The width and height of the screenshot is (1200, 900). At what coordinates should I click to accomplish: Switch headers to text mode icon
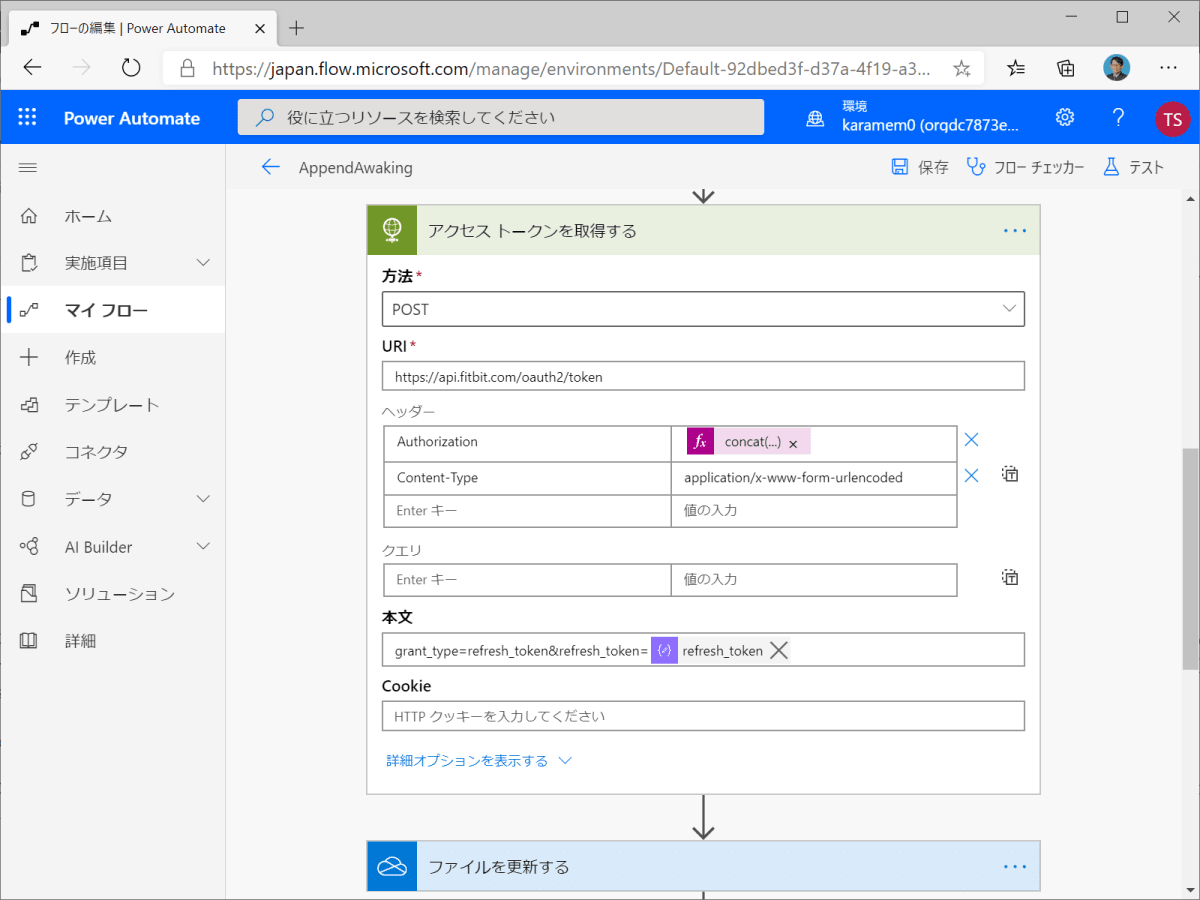(x=1010, y=474)
